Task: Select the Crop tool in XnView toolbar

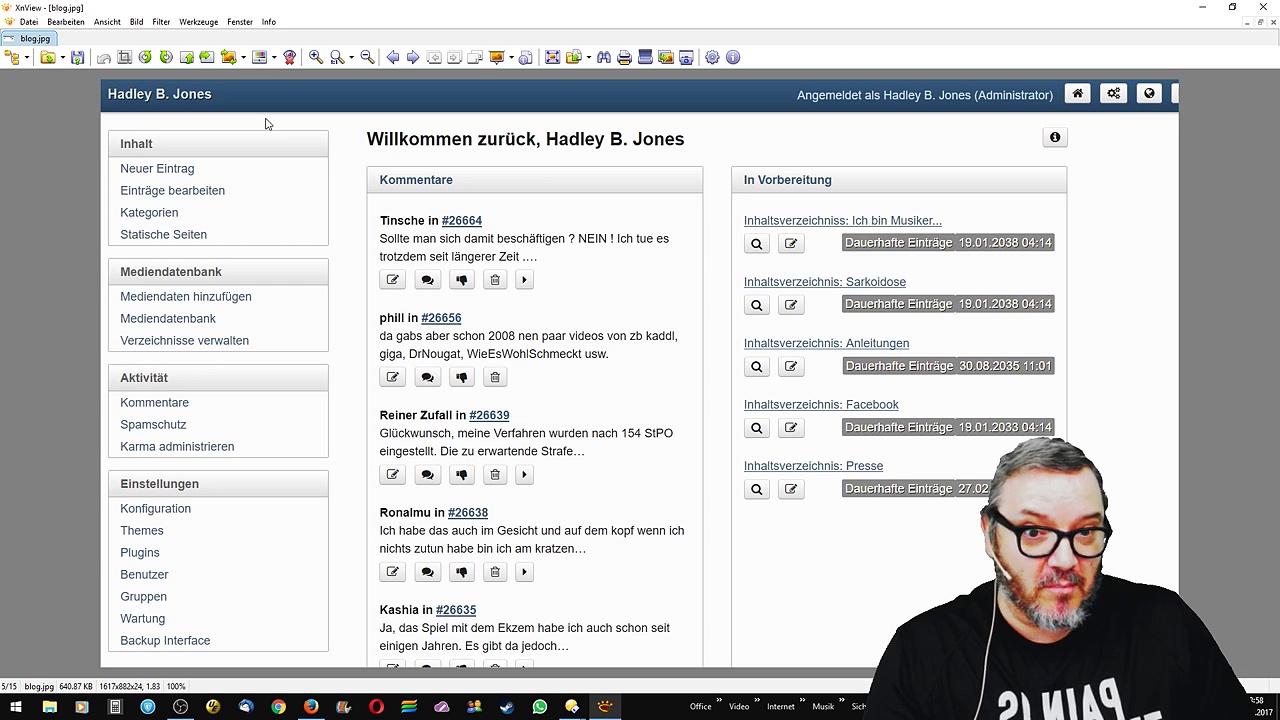Action: click(x=125, y=58)
